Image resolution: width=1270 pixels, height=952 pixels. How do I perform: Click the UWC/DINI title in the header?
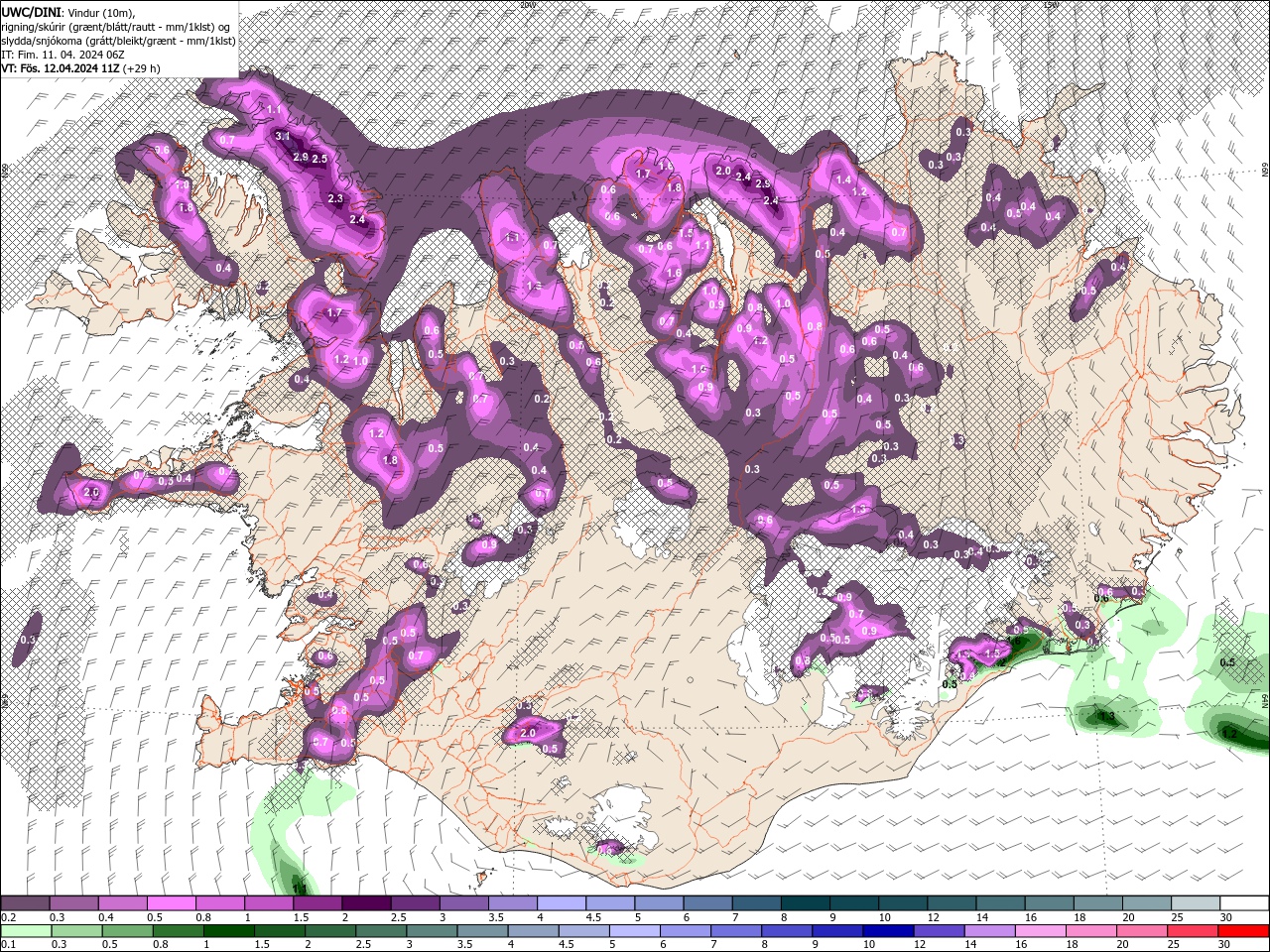(x=32, y=11)
